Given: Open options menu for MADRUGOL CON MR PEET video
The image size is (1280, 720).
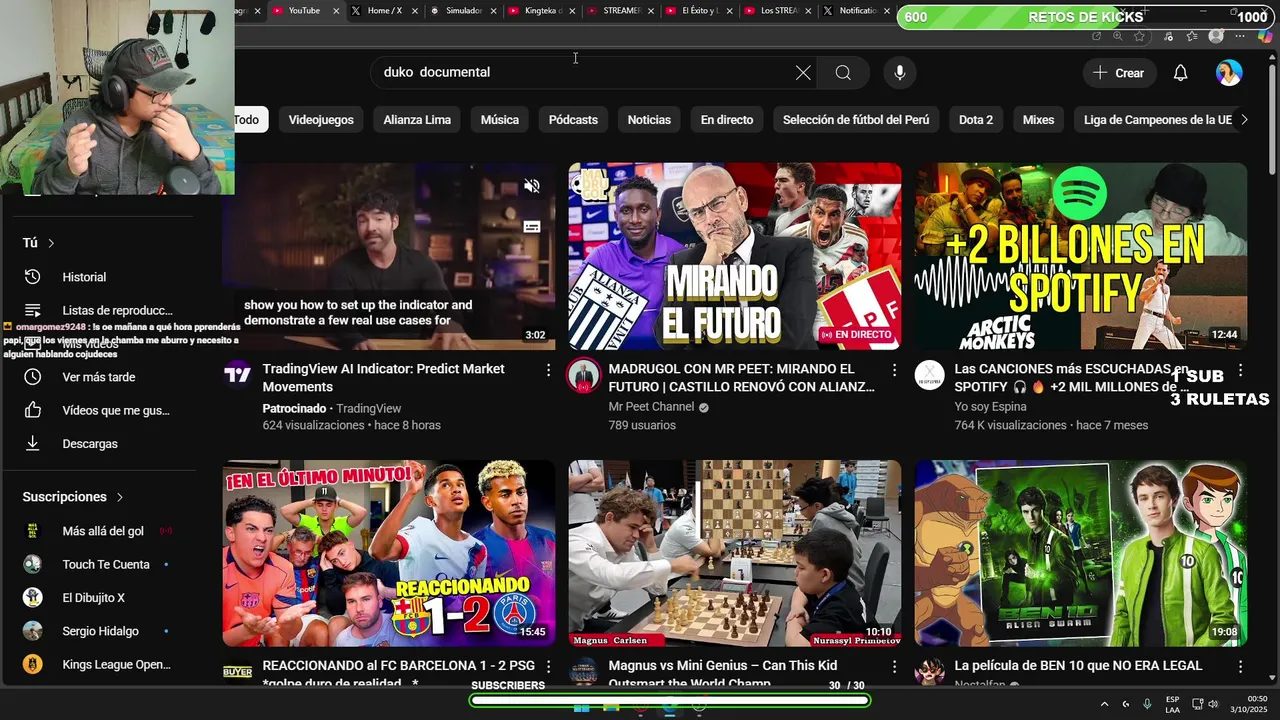Looking at the screenshot, I should click(x=894, y=370).
